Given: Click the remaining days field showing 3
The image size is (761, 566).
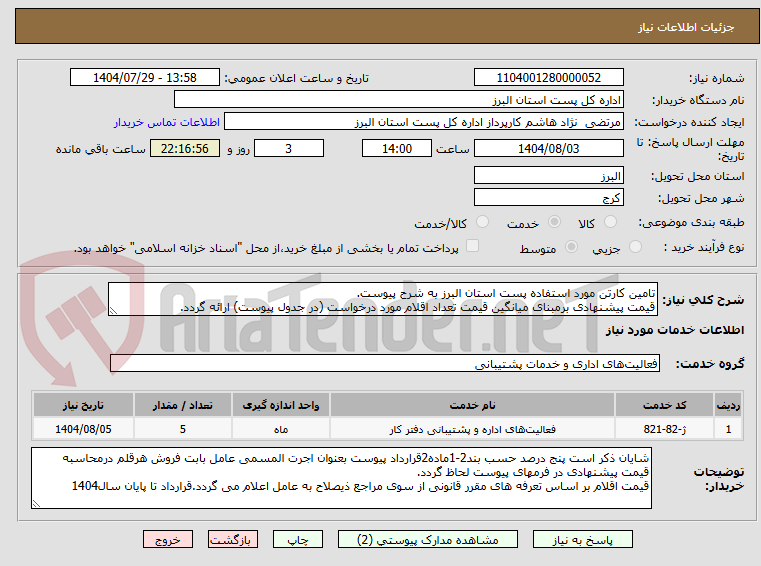Looking at the screenshot, I should click(x=289, y=149).
